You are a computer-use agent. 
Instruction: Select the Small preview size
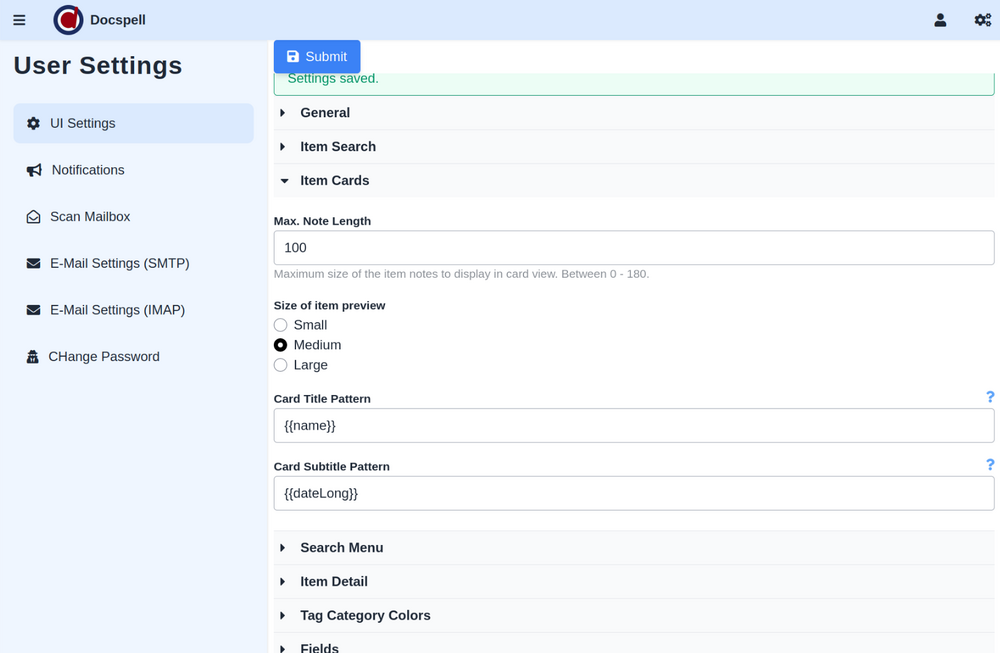point(281,325)
